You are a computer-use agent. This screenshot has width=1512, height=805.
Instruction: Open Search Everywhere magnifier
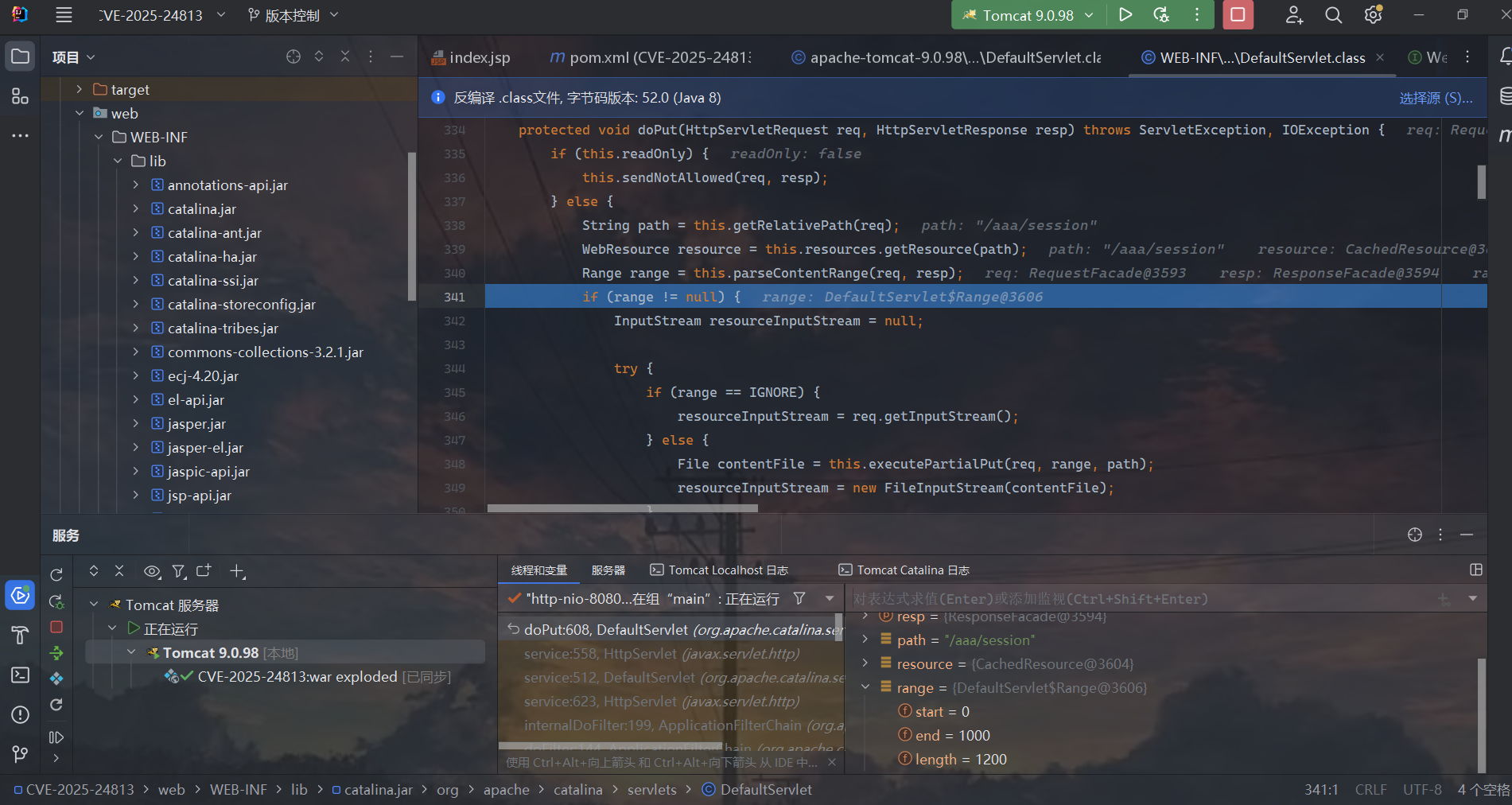1334,15
